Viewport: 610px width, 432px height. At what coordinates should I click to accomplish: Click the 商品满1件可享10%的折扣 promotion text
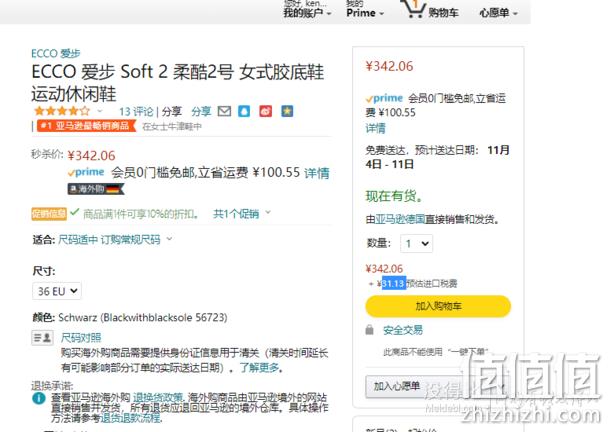coord(141,214)
